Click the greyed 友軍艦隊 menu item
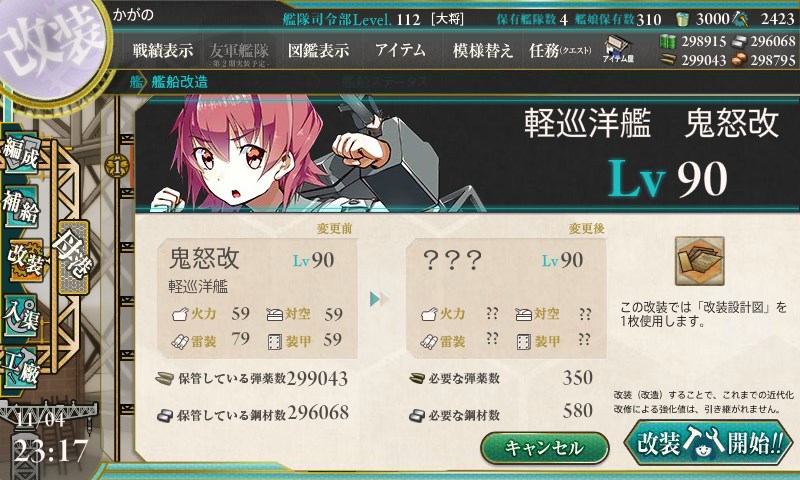Viewport: 800px width, 480px height. click(239, 53)
